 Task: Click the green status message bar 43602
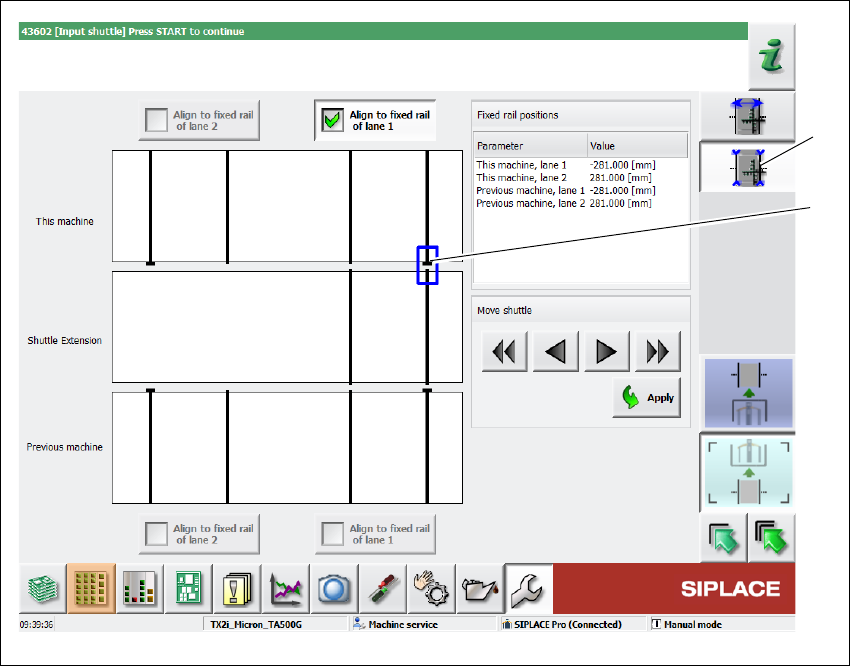click(x=383, y=31)
